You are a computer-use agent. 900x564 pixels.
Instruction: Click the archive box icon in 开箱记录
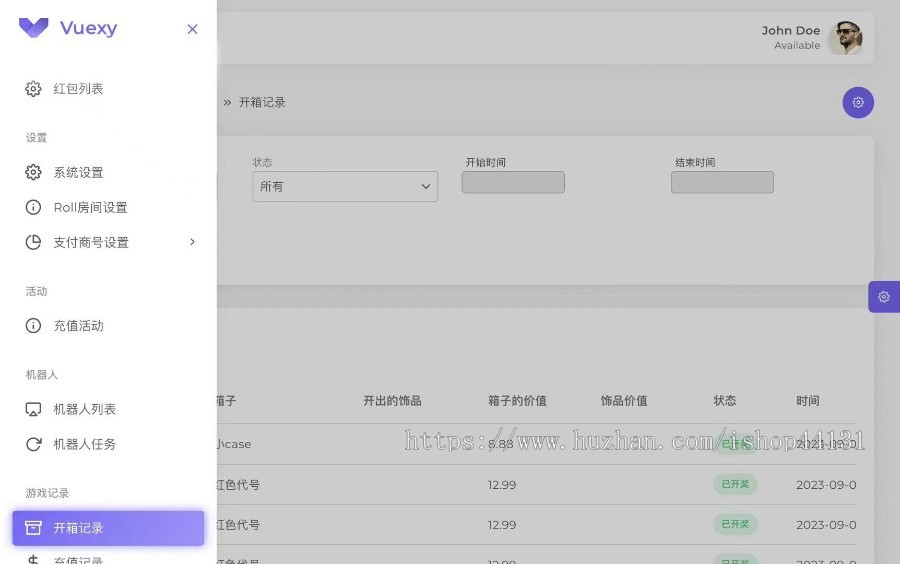[33, 528]
